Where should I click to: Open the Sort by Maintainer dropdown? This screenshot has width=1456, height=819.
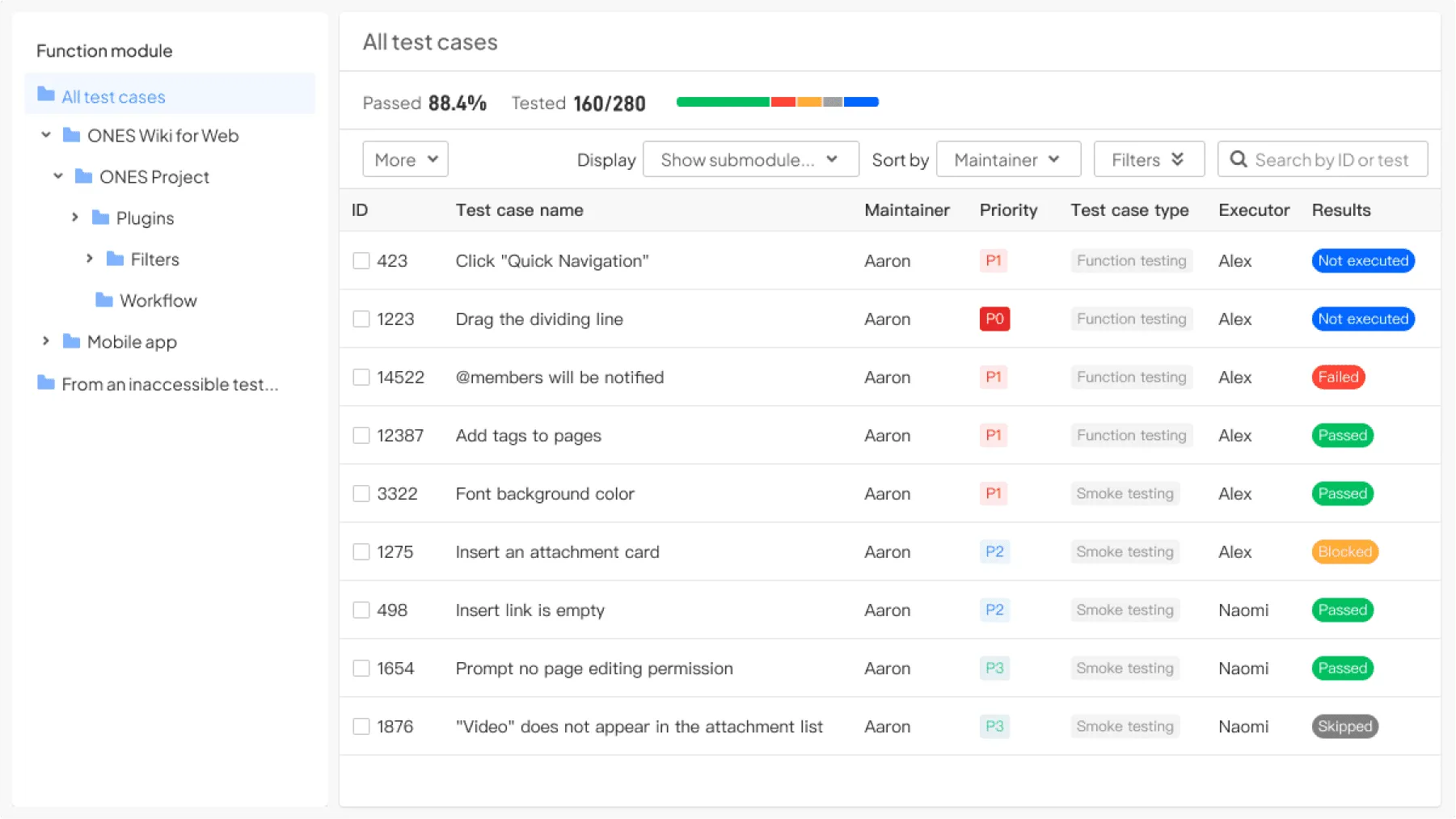click(1007, 159)
